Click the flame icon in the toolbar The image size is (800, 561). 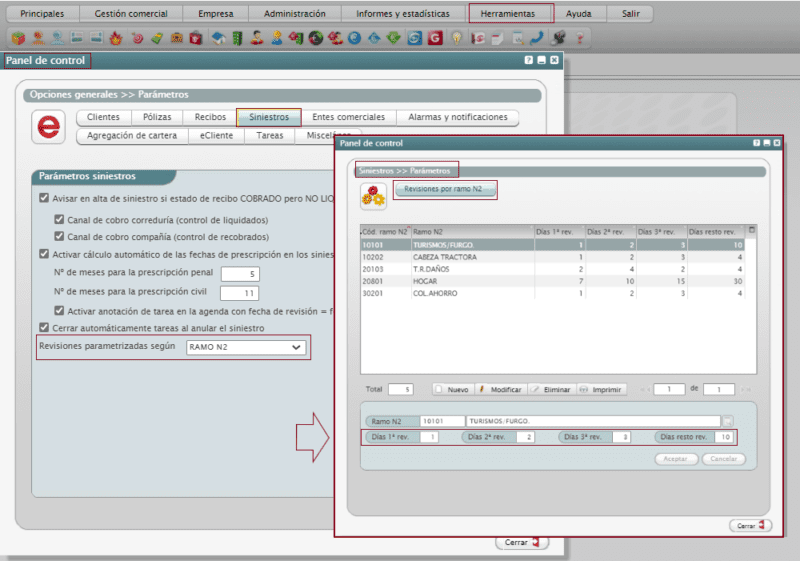pyautogui.click(x=116, y=38)
